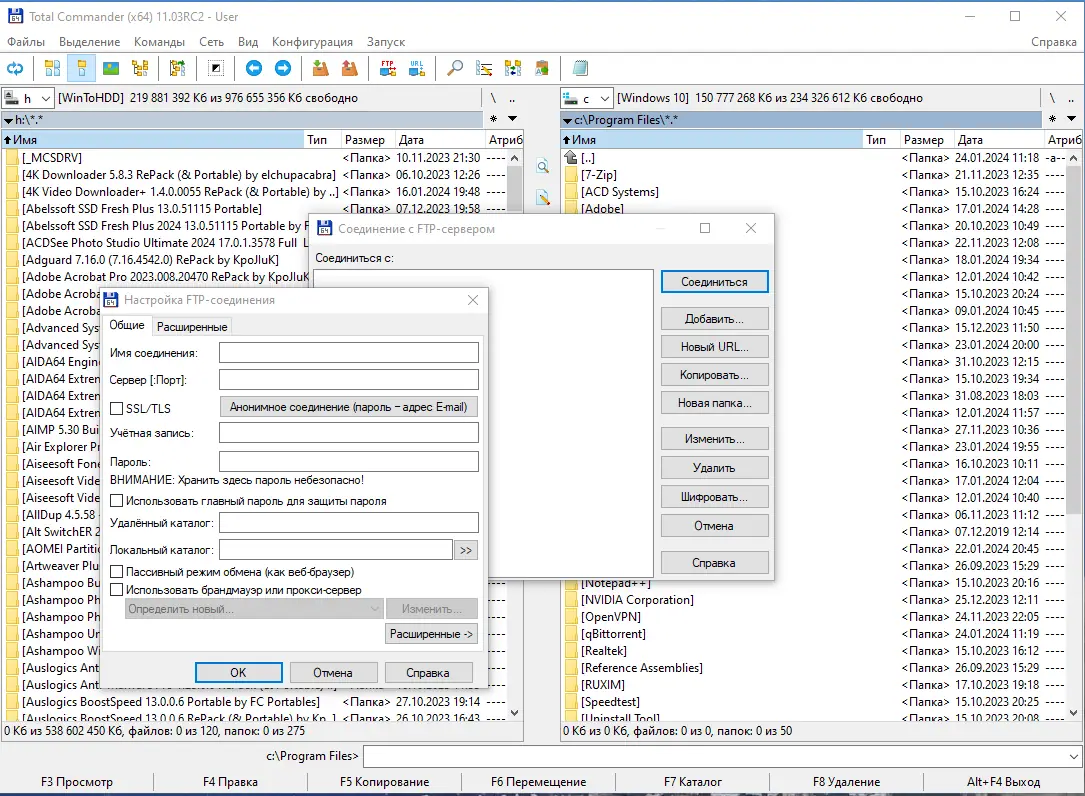Select [_MCSDRV] folder in left panel
Image resolution: width=1085 pixels, height=796 pixels.
click(x=52, y=158)
